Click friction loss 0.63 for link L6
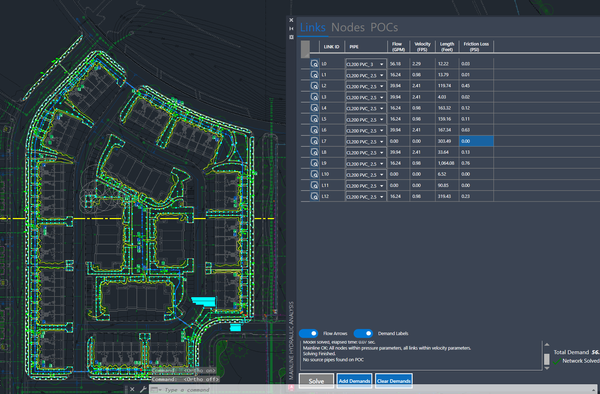Image resolution: width=600 pixels, height=394 pixels. coord(465,130)
